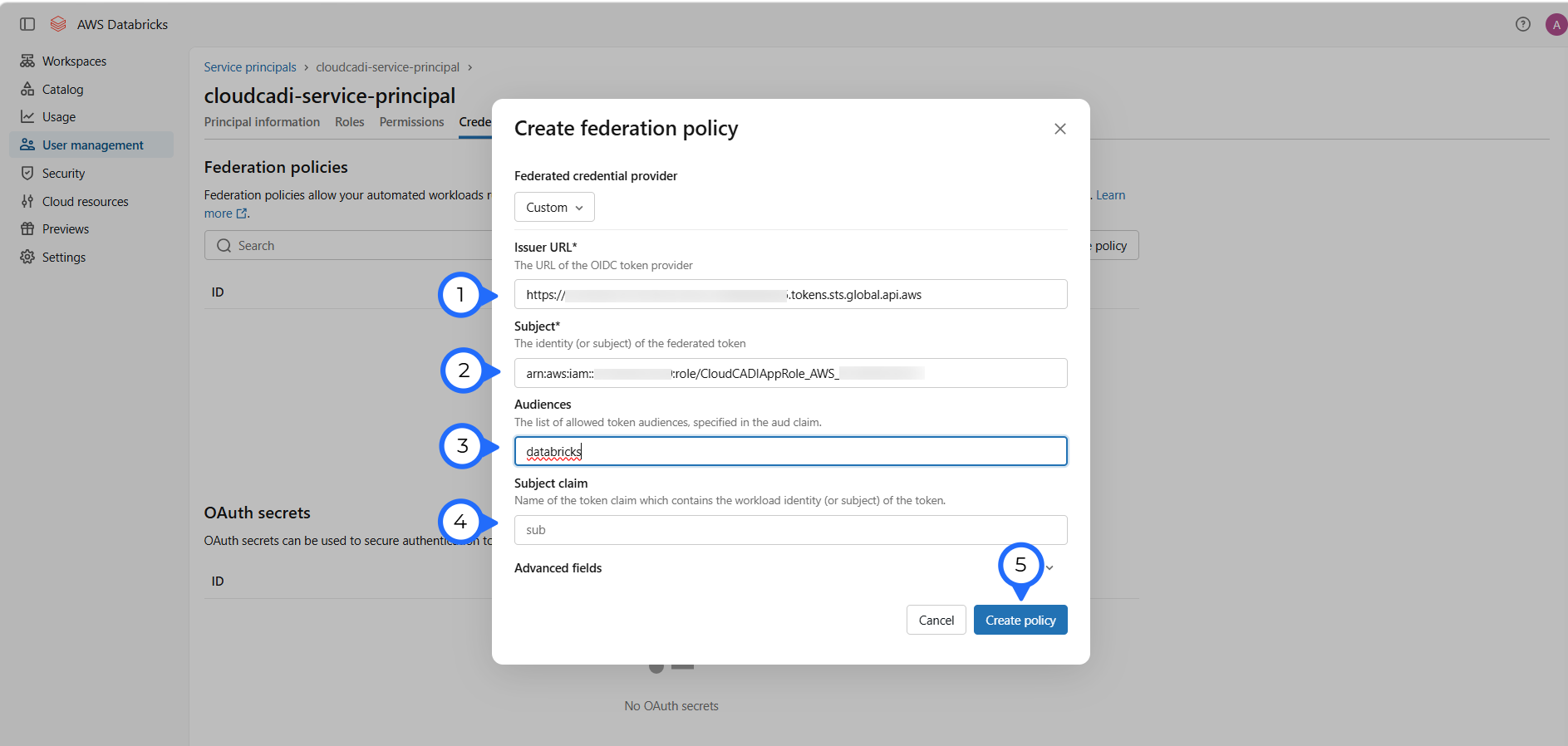Screen dimensions: 1568x746
Task: Click the Advanced fields label
Action: tap(558, 568)
